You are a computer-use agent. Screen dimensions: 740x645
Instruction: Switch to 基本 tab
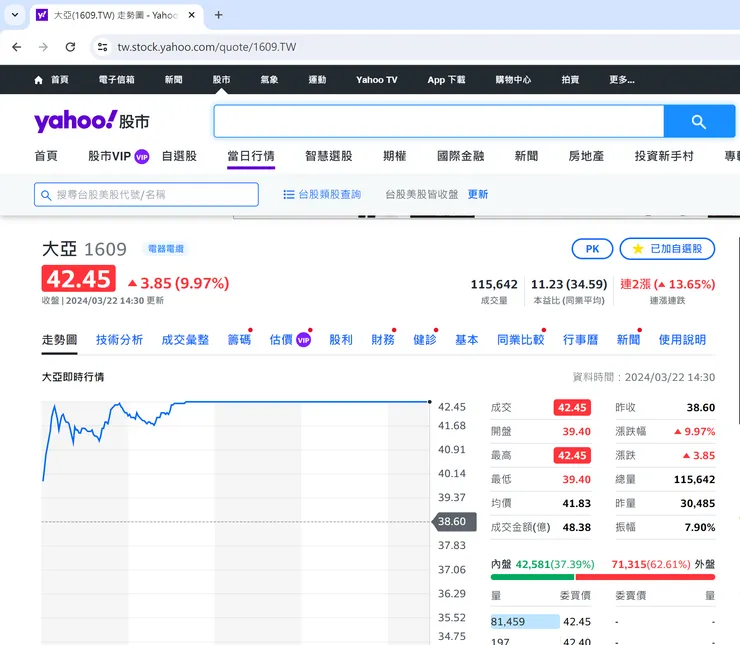(x=467, y=340)
